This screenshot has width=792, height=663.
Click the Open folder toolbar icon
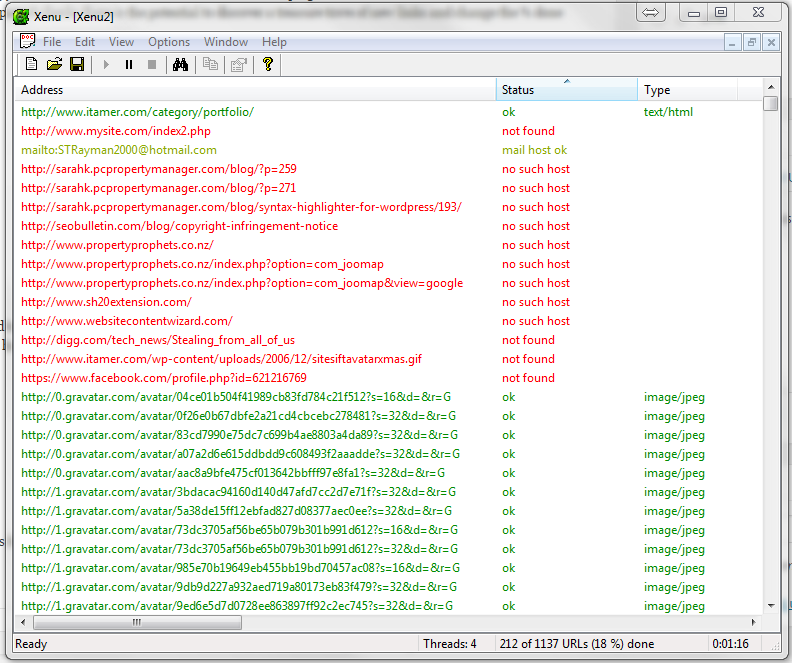coord(54,64)
